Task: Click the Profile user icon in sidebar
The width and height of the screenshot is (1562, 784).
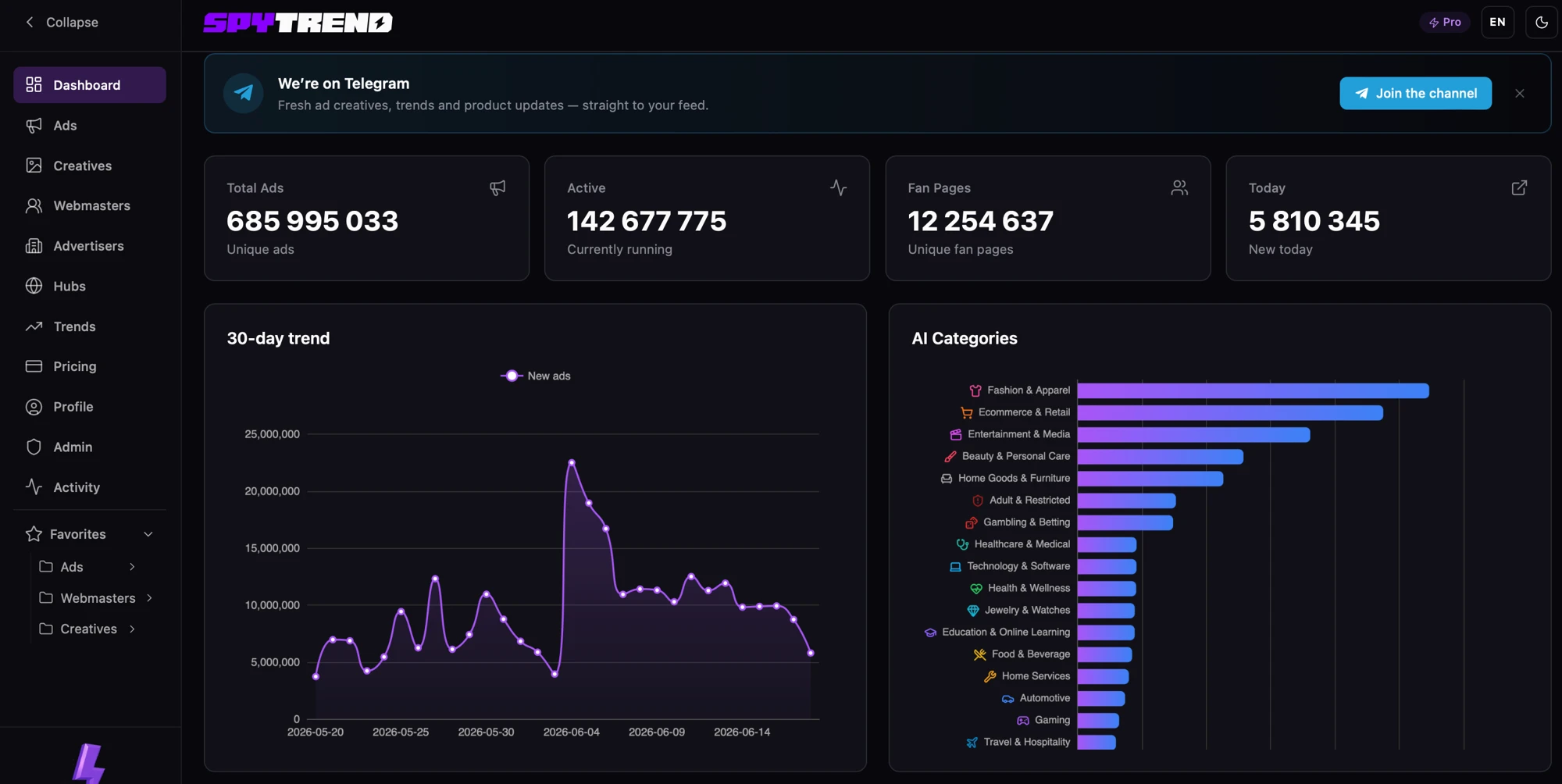Action: (34, 407)
